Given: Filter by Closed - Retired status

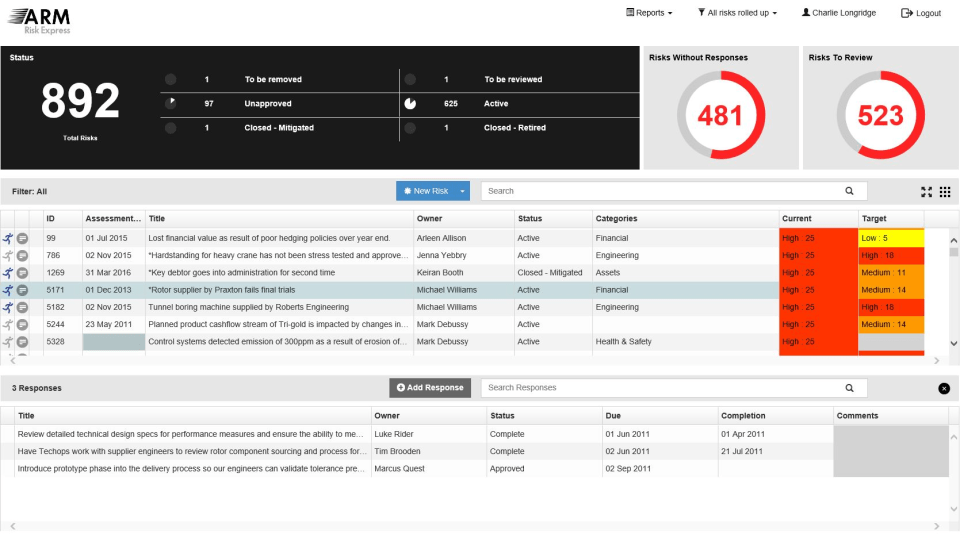Looking at the screenshot, I should coord(519,128).
